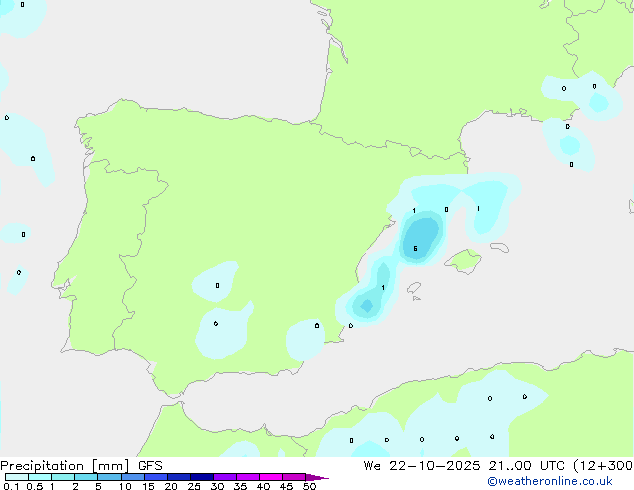
Task: Click the "We 22-10-2025" date text
Action: (x=422, y=466)
